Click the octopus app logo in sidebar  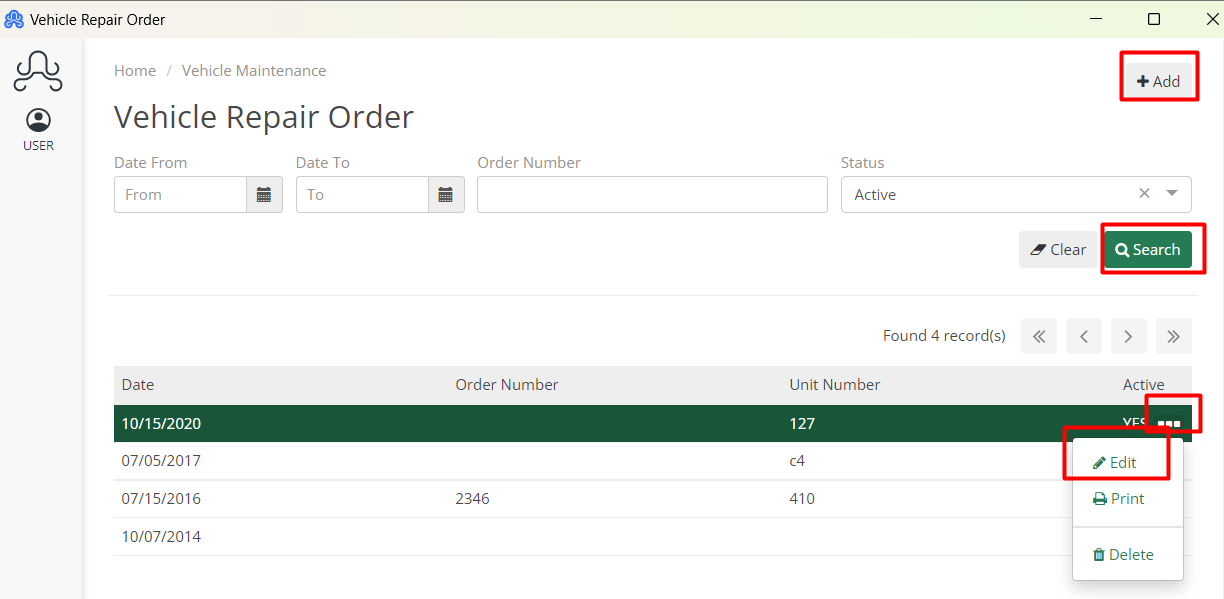38,70
